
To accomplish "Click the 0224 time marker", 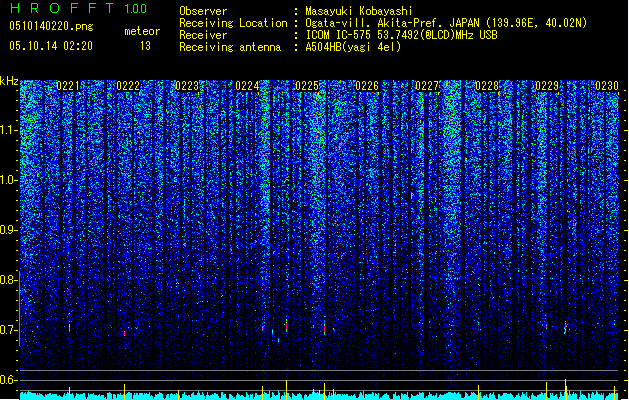I will (247, 86).
